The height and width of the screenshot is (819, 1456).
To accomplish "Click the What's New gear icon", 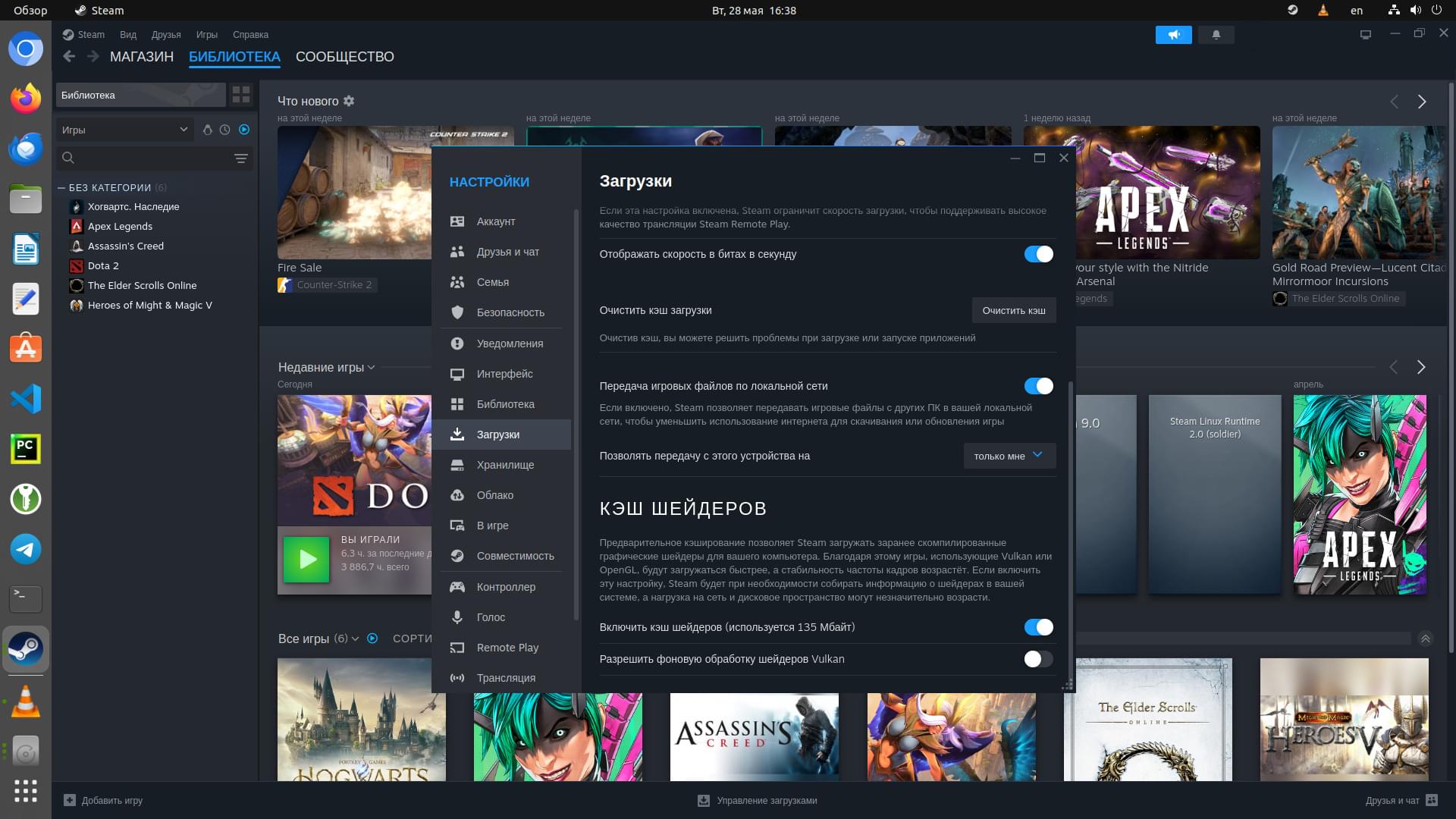I will (349, 101).
